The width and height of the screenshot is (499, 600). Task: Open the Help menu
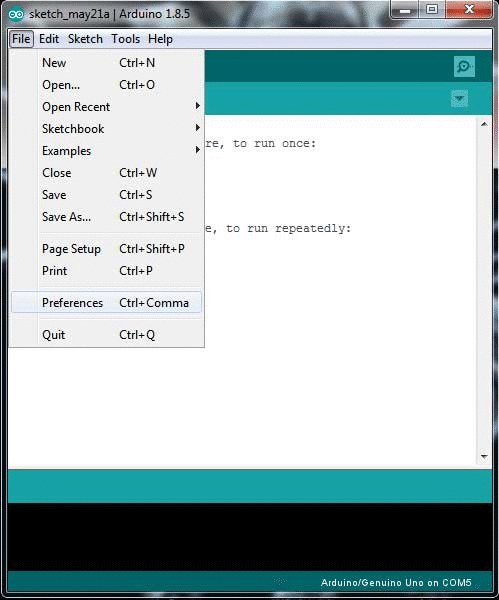[x=160, y=39]
